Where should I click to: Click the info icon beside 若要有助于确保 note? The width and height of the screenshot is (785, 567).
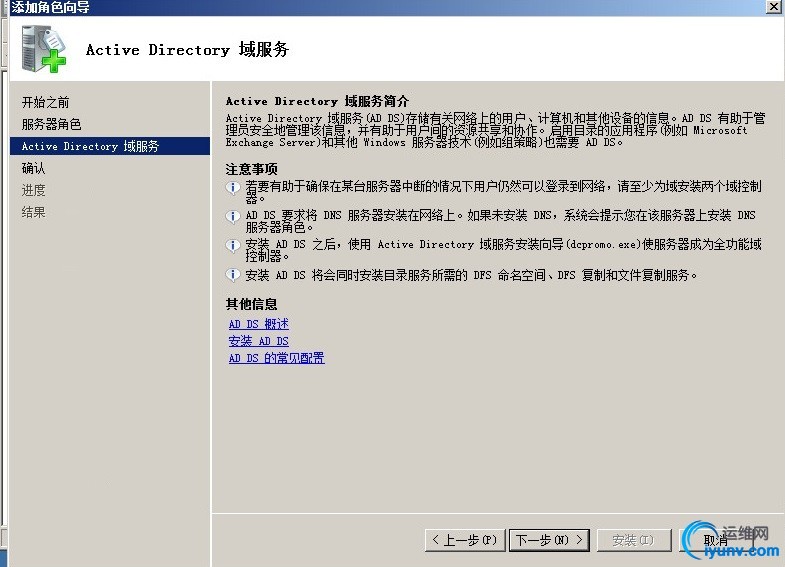(x=232, y=188)
